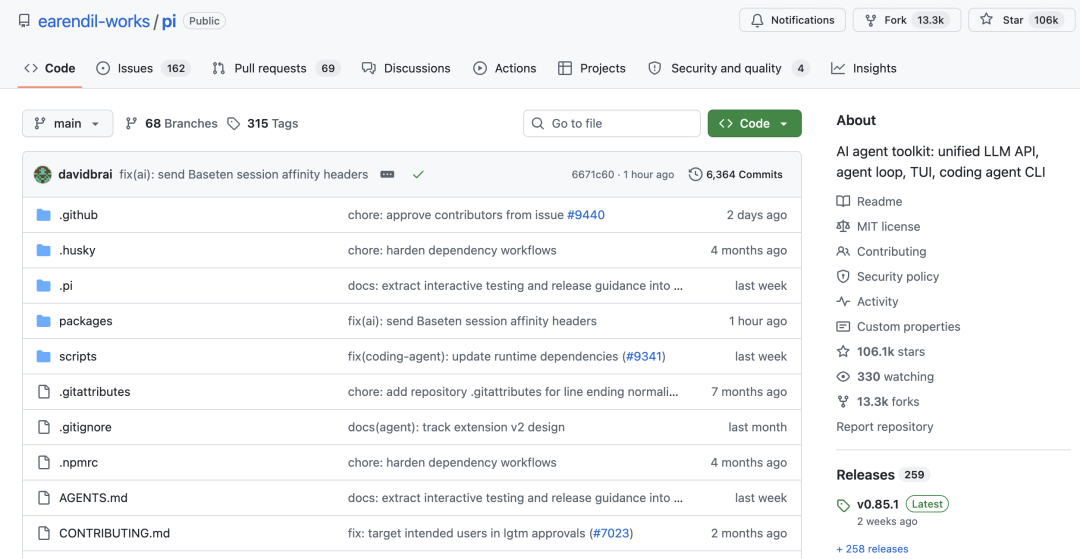
Task: Open the Contributing link in About
Action: (x=881, y=251)
